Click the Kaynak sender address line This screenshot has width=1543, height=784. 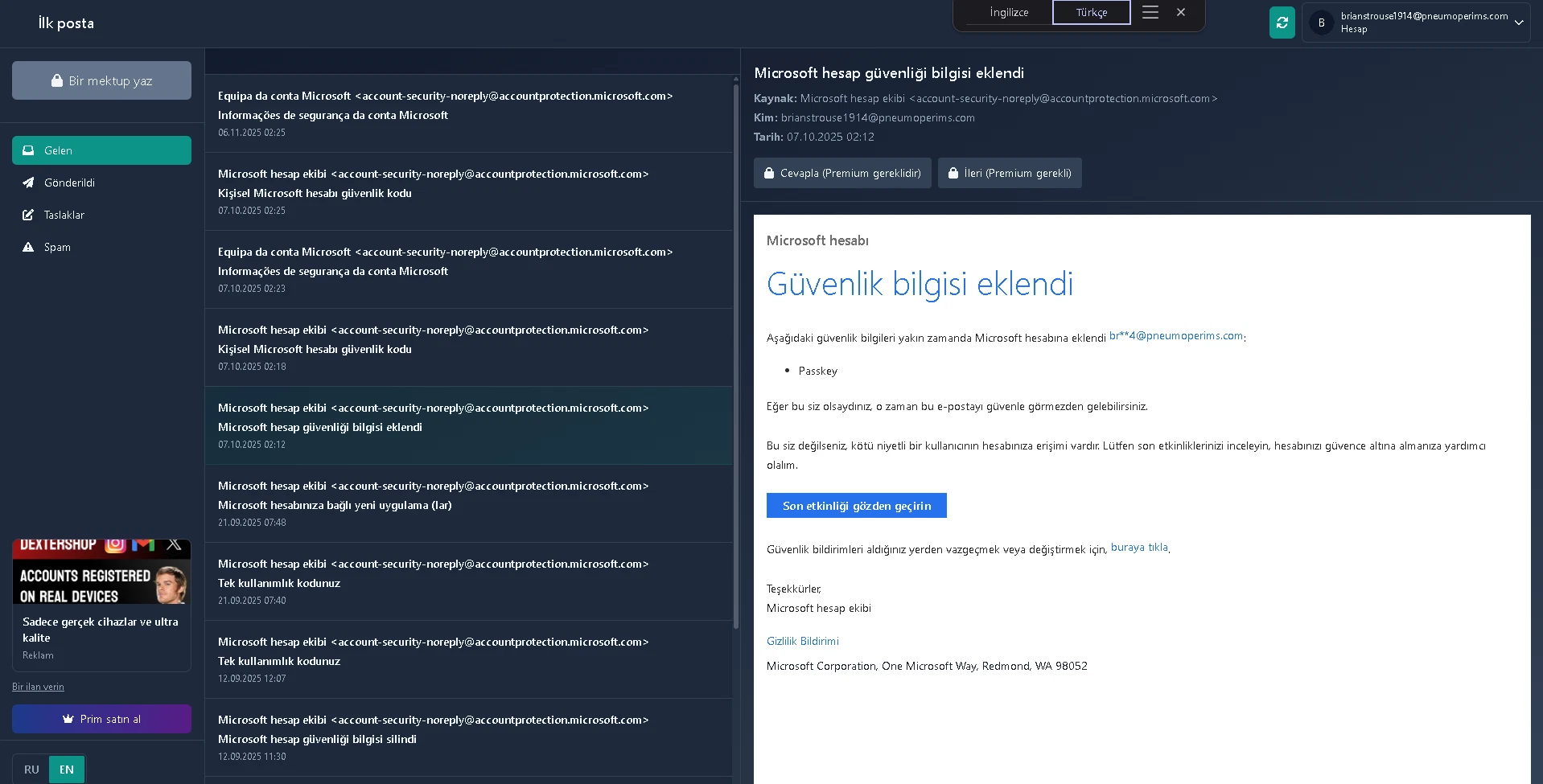985,98
